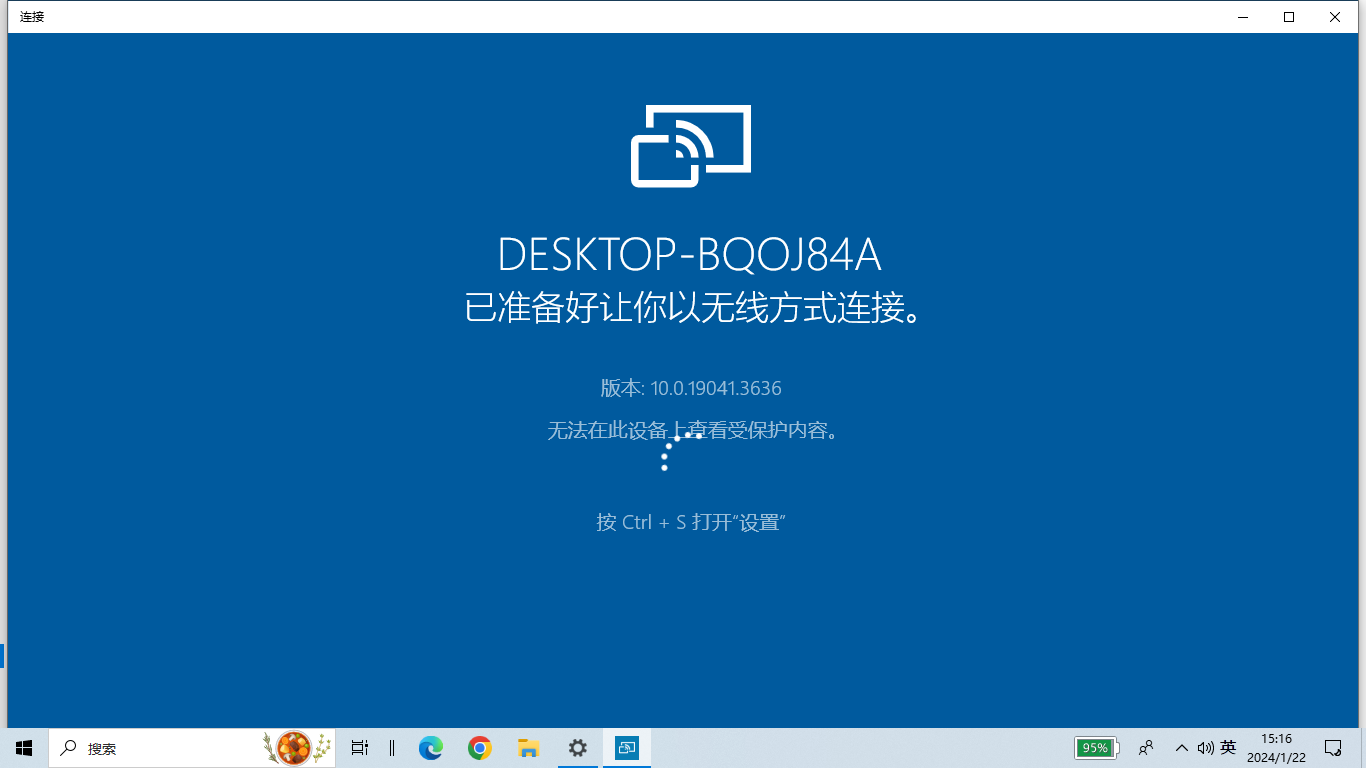Maximize the 连接 window

click(1289, 17)
